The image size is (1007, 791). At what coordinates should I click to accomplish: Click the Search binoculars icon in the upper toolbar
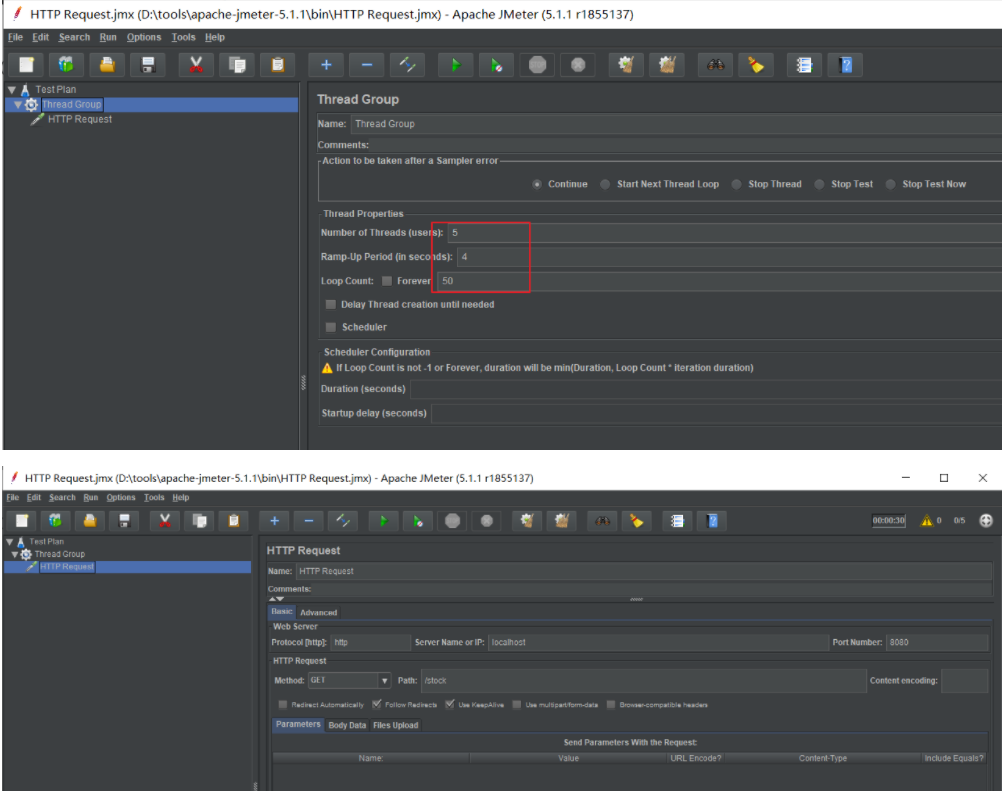point(715,65)
